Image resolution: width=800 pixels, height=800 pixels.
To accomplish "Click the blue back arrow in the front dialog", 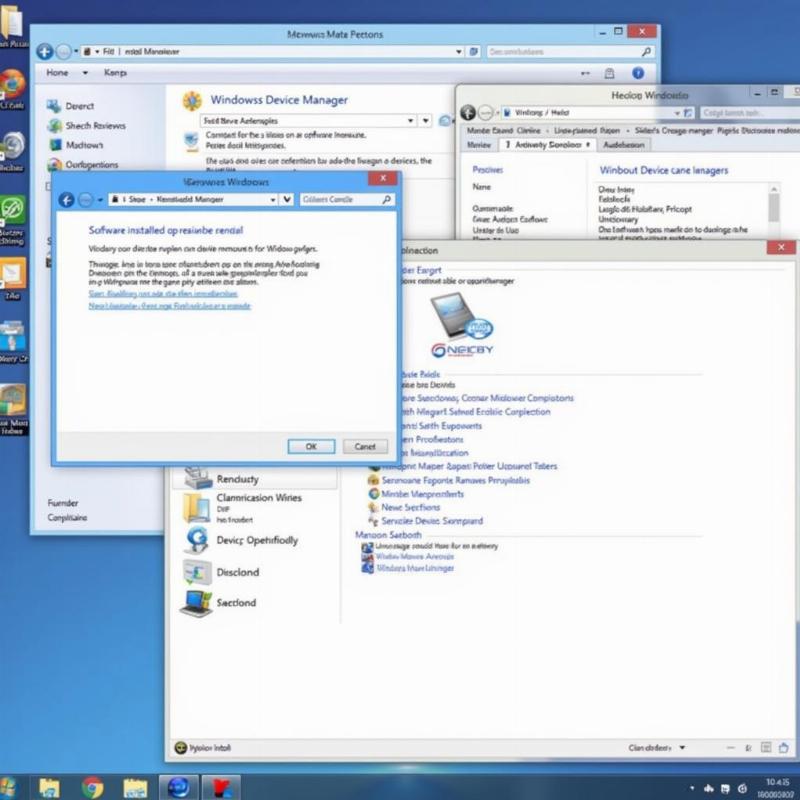I will pos(68,200).
